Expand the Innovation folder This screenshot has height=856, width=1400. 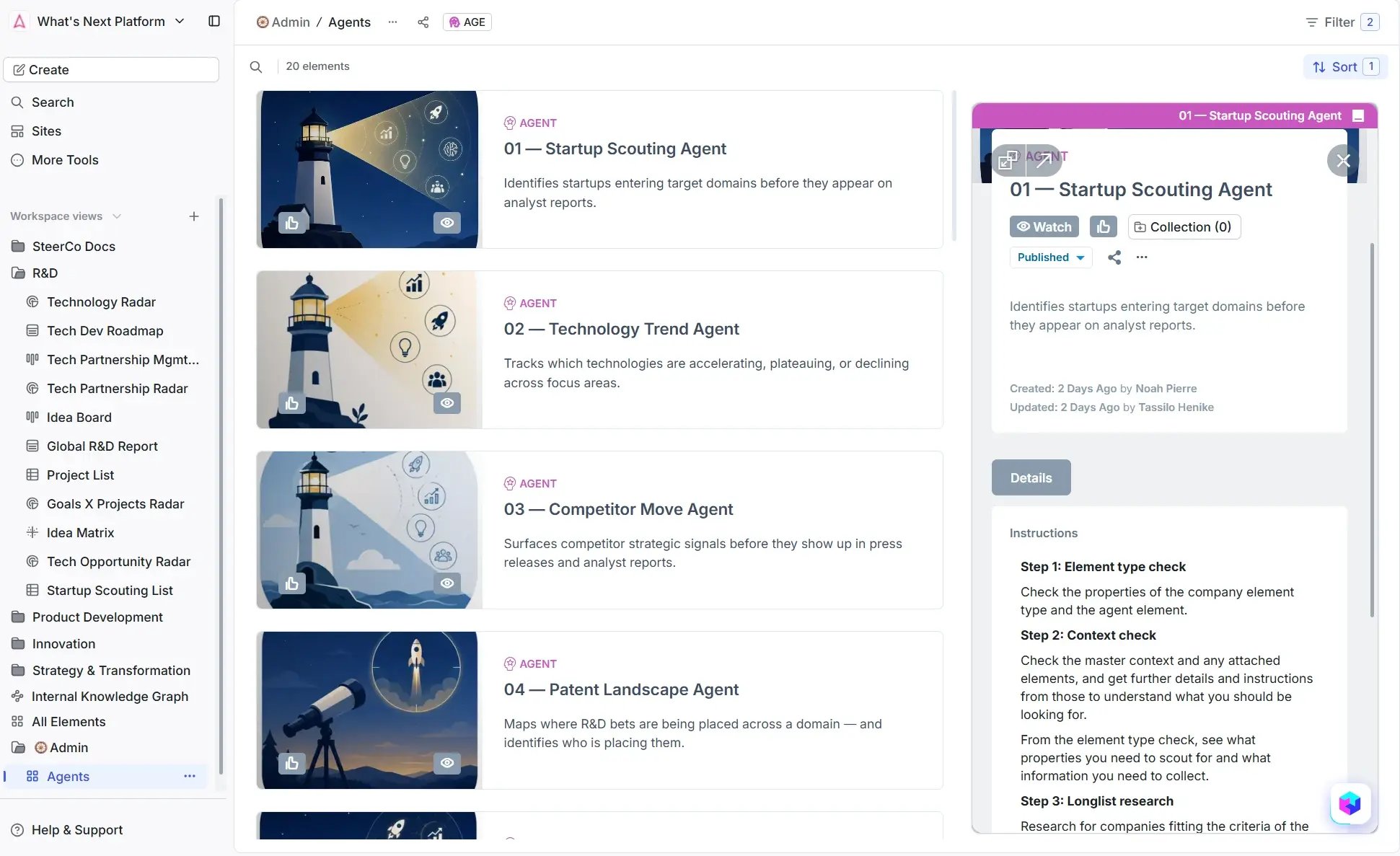pos(63,643)
